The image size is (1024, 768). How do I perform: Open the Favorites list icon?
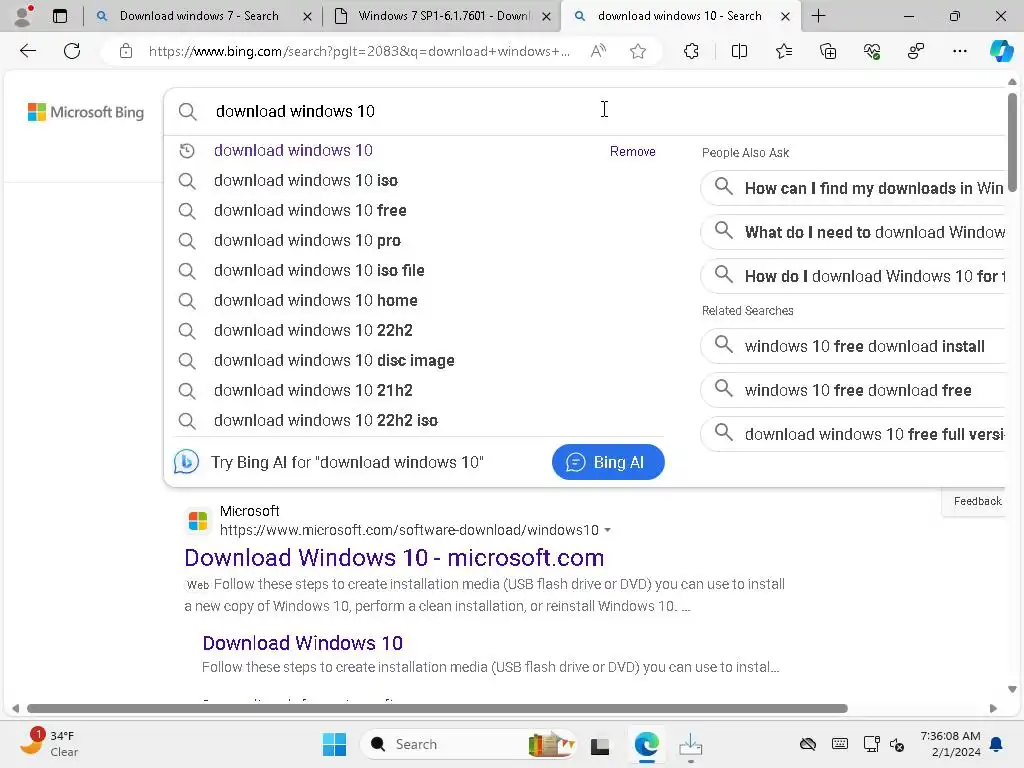(784, 51)
